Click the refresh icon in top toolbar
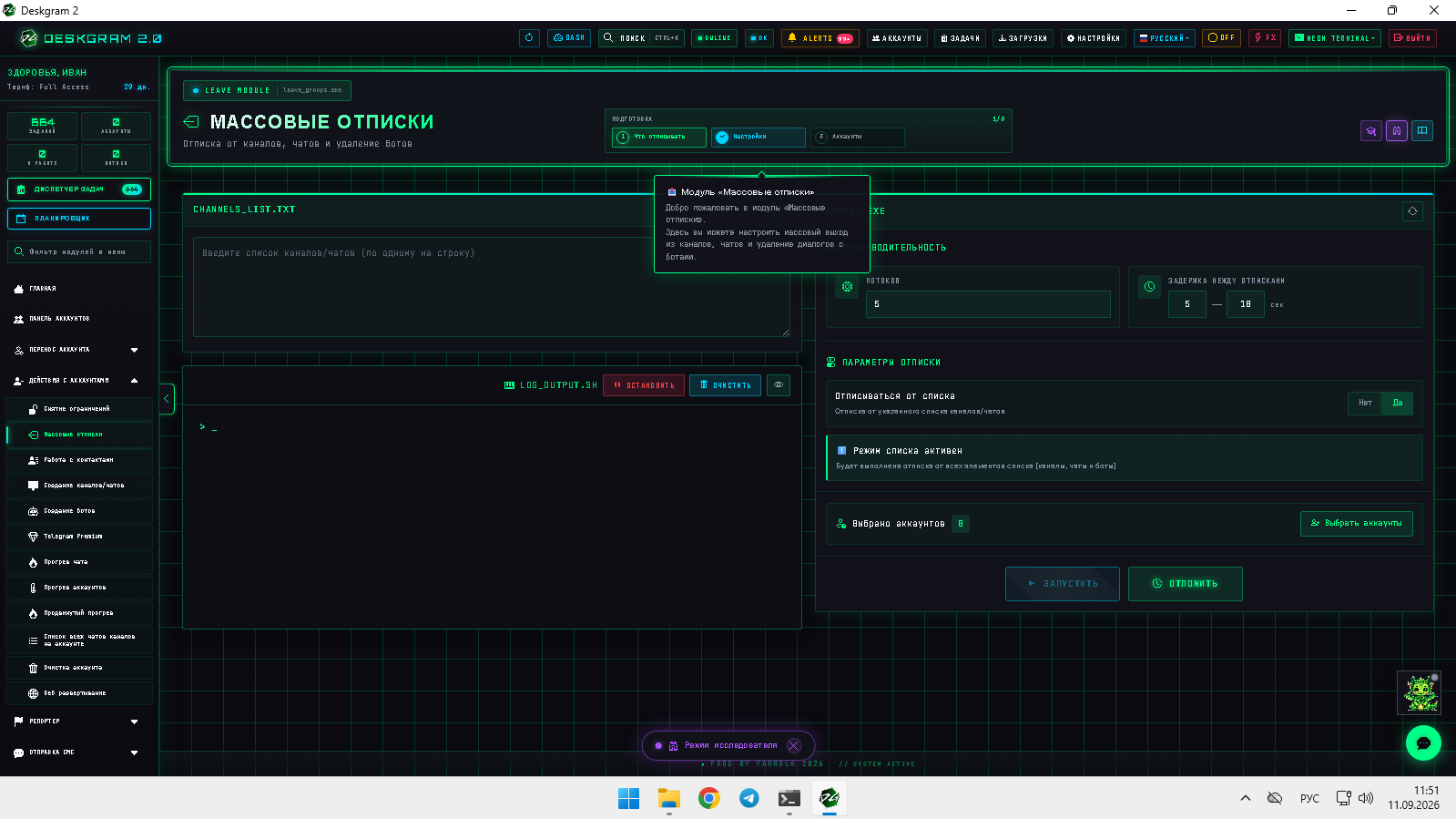 point(529,38)
